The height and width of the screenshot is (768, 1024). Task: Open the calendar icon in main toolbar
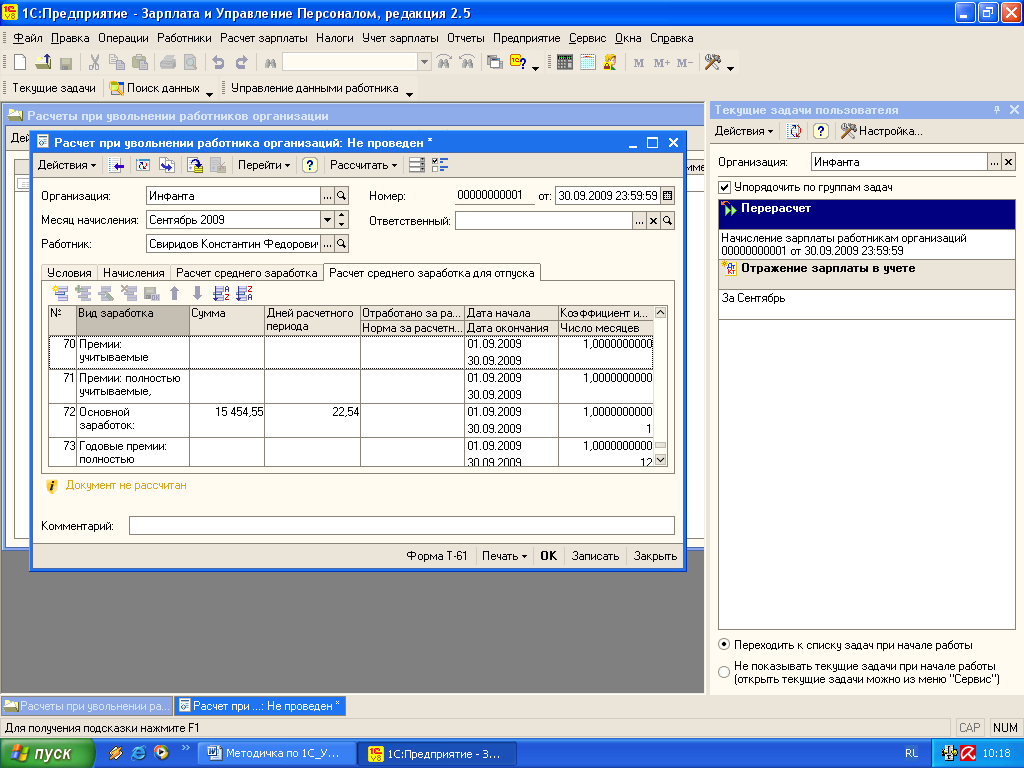coord(588,63)
